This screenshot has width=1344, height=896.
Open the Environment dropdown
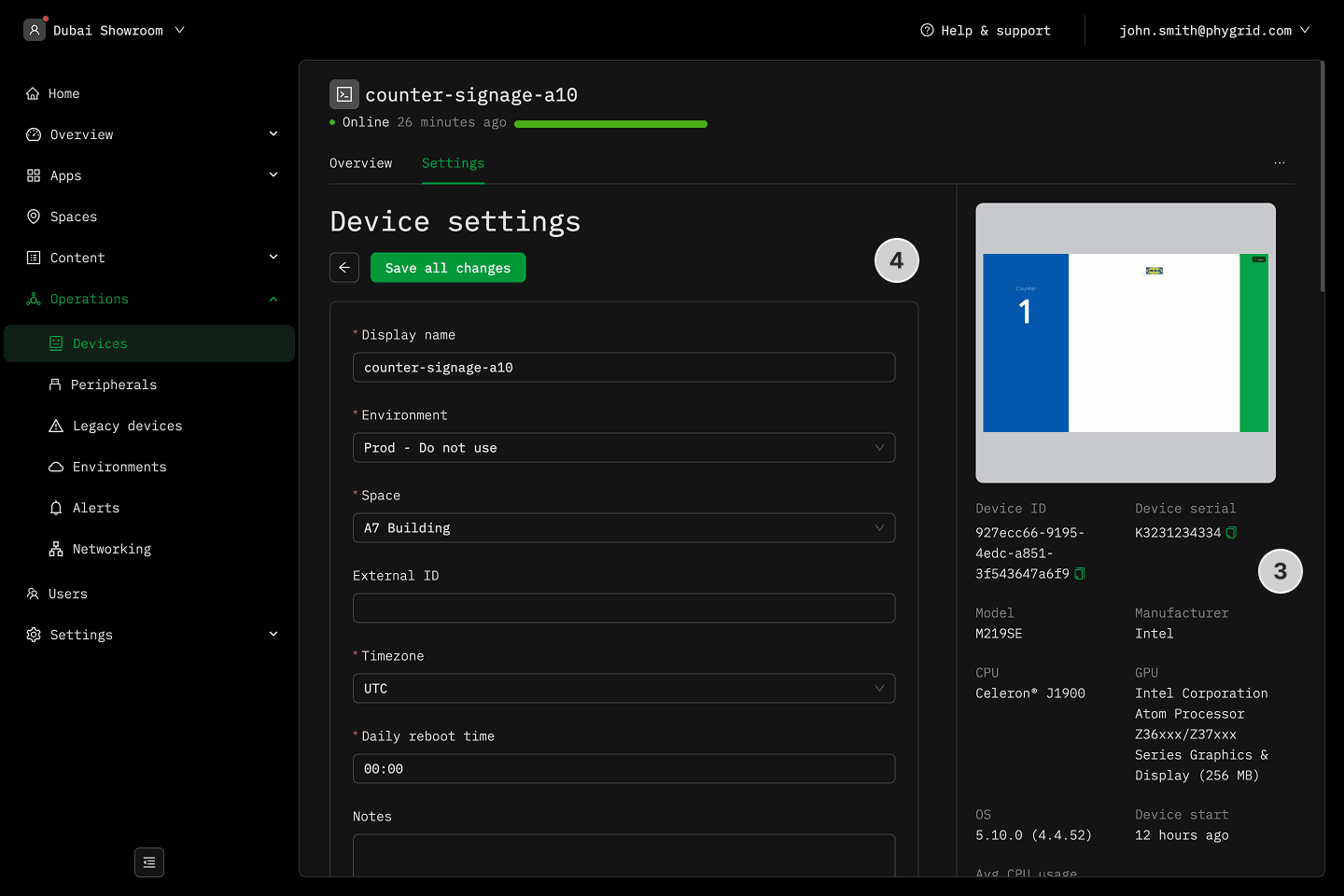pyautogui.click(x=623, y=448)
